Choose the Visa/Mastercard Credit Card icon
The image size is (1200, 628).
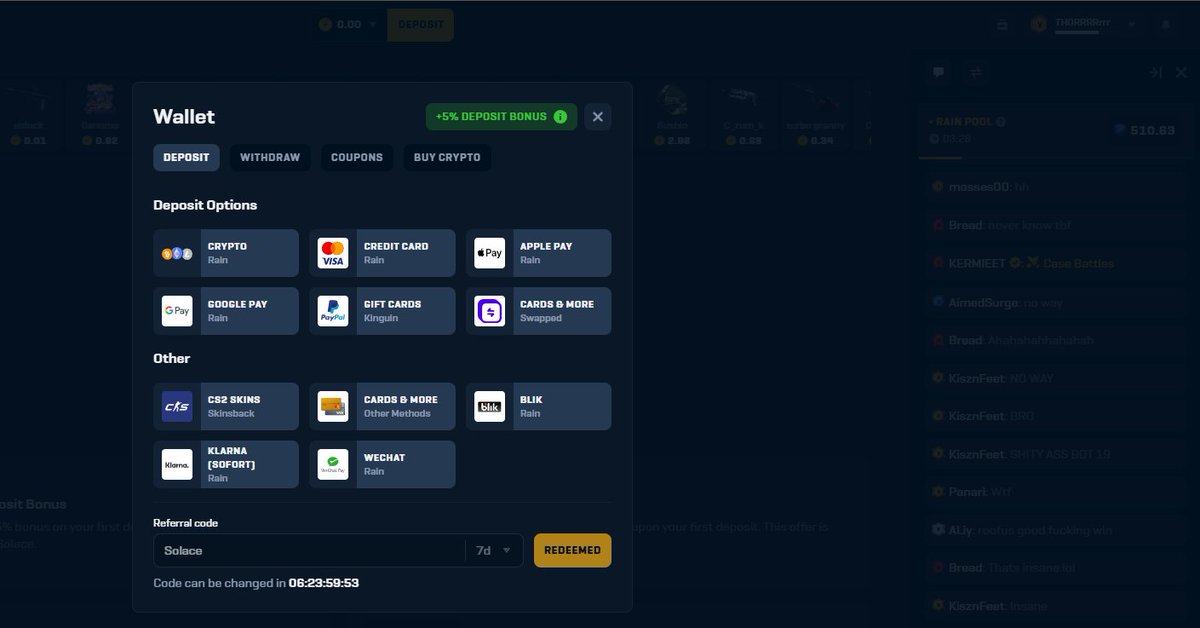pos(333,253)
